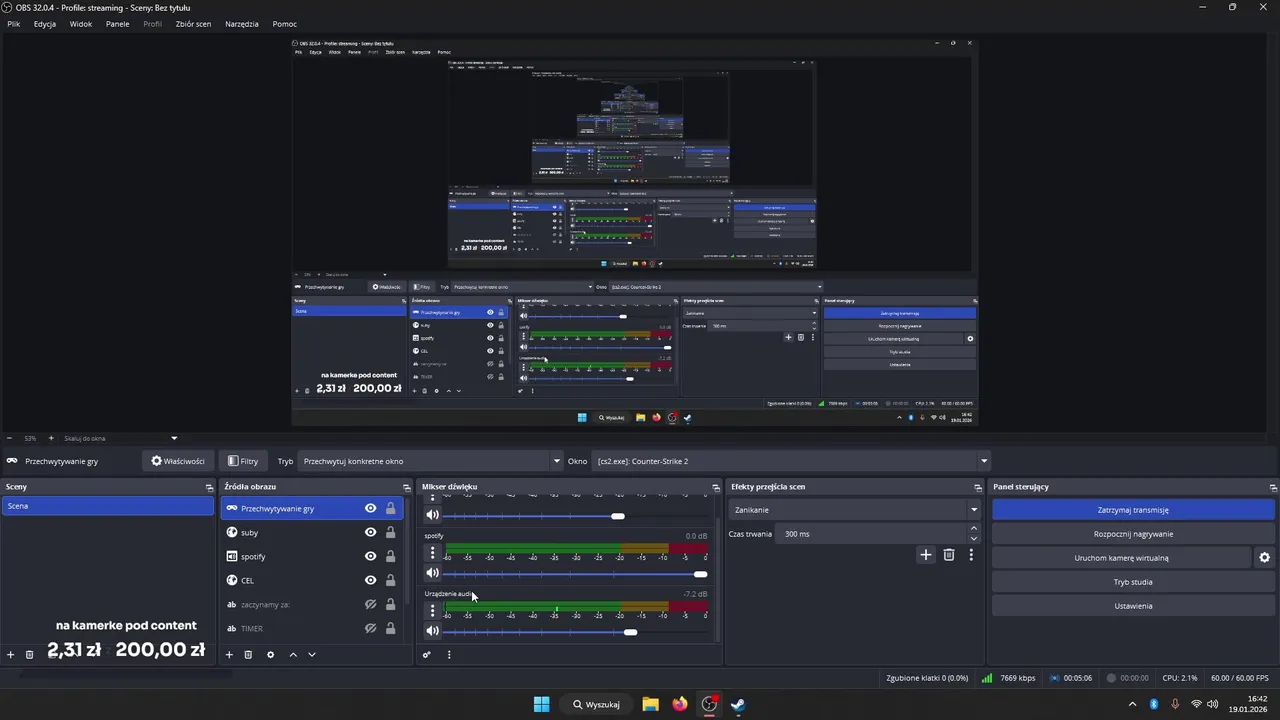Hide the suby source
Image resolution: width=1280 pixels, height=720 pixels.
point(370,532)
